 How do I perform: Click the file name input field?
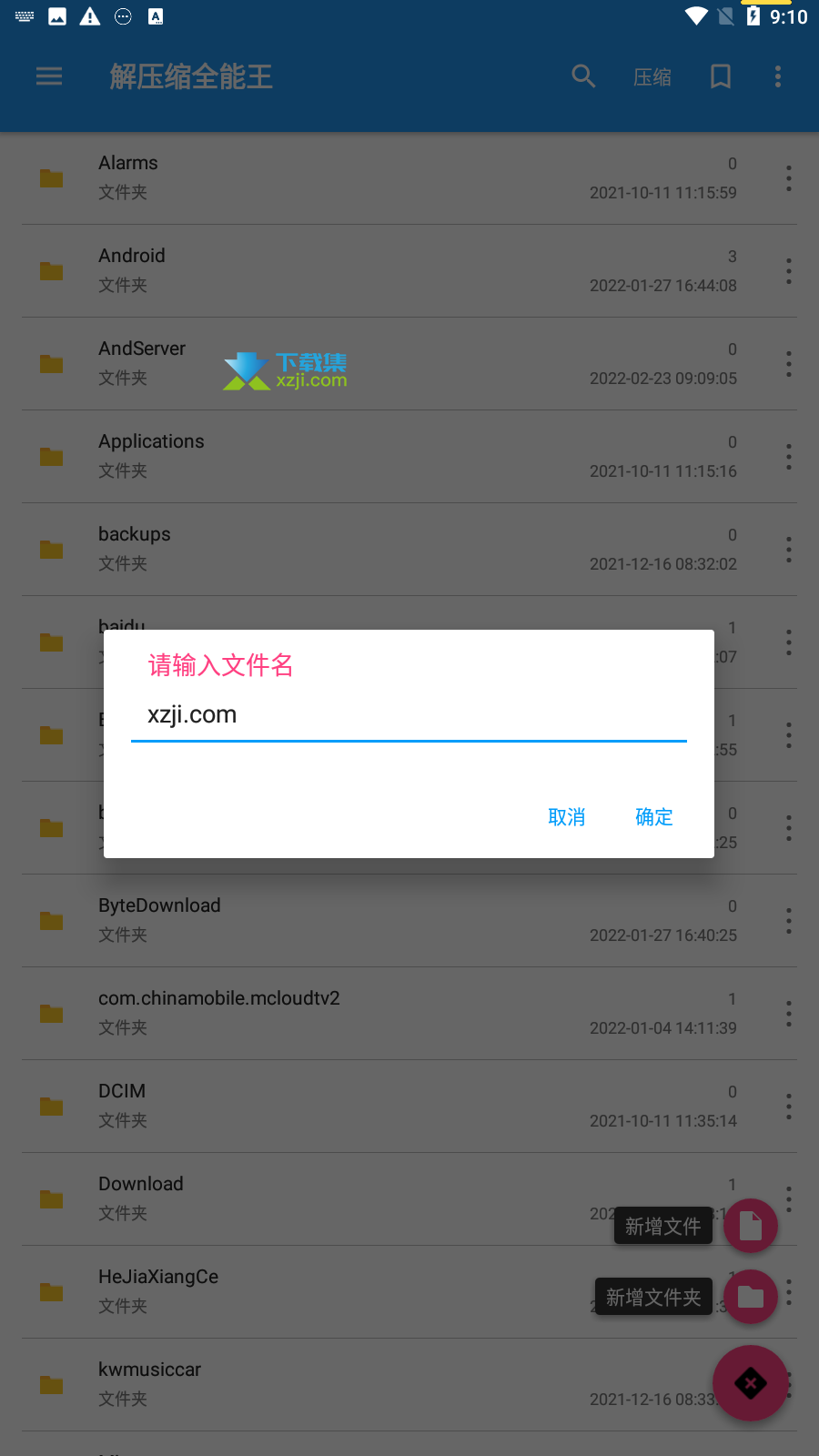pyautogui.click(x=409, y=716)
